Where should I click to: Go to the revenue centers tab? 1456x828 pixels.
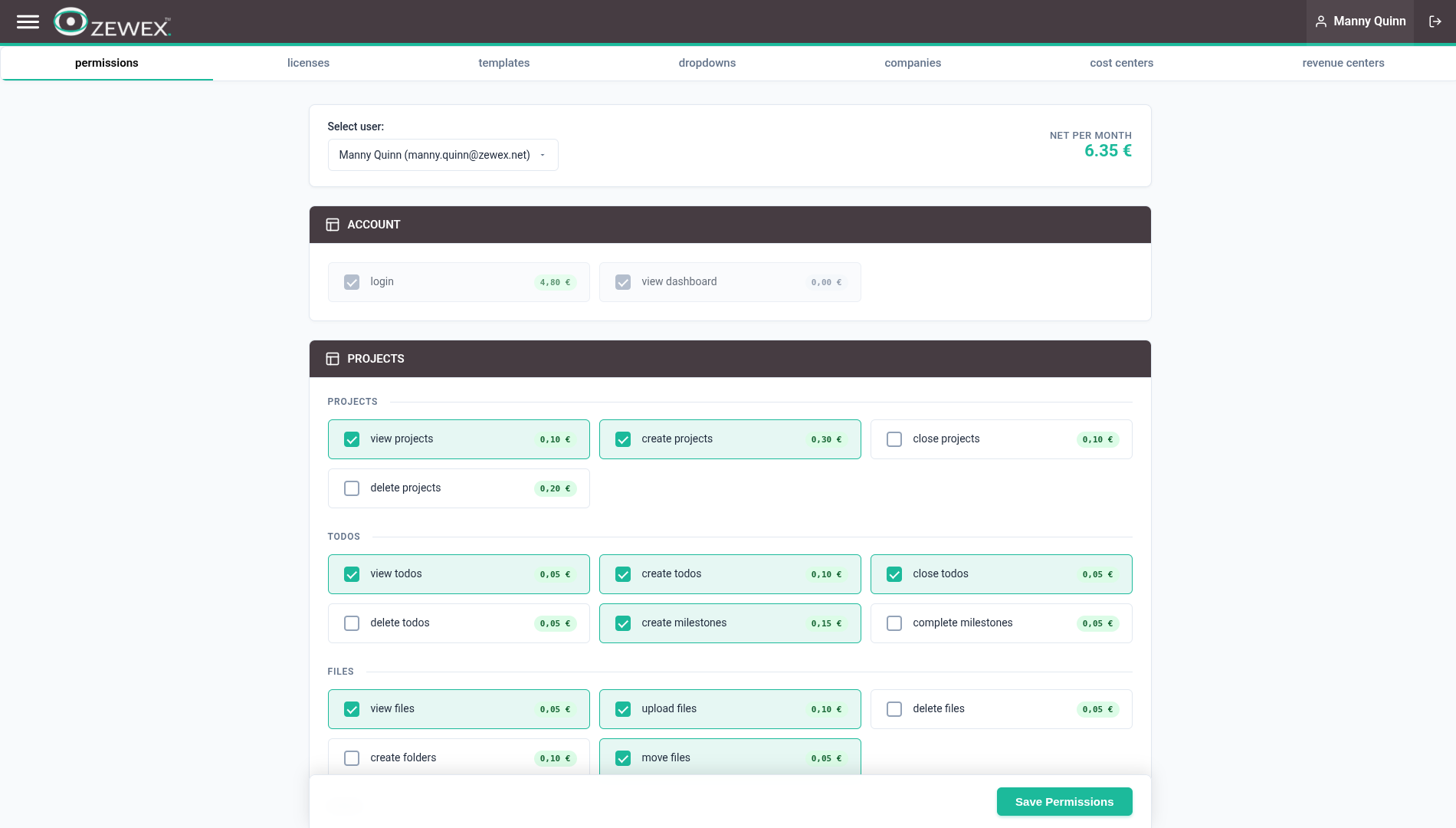1343,63
